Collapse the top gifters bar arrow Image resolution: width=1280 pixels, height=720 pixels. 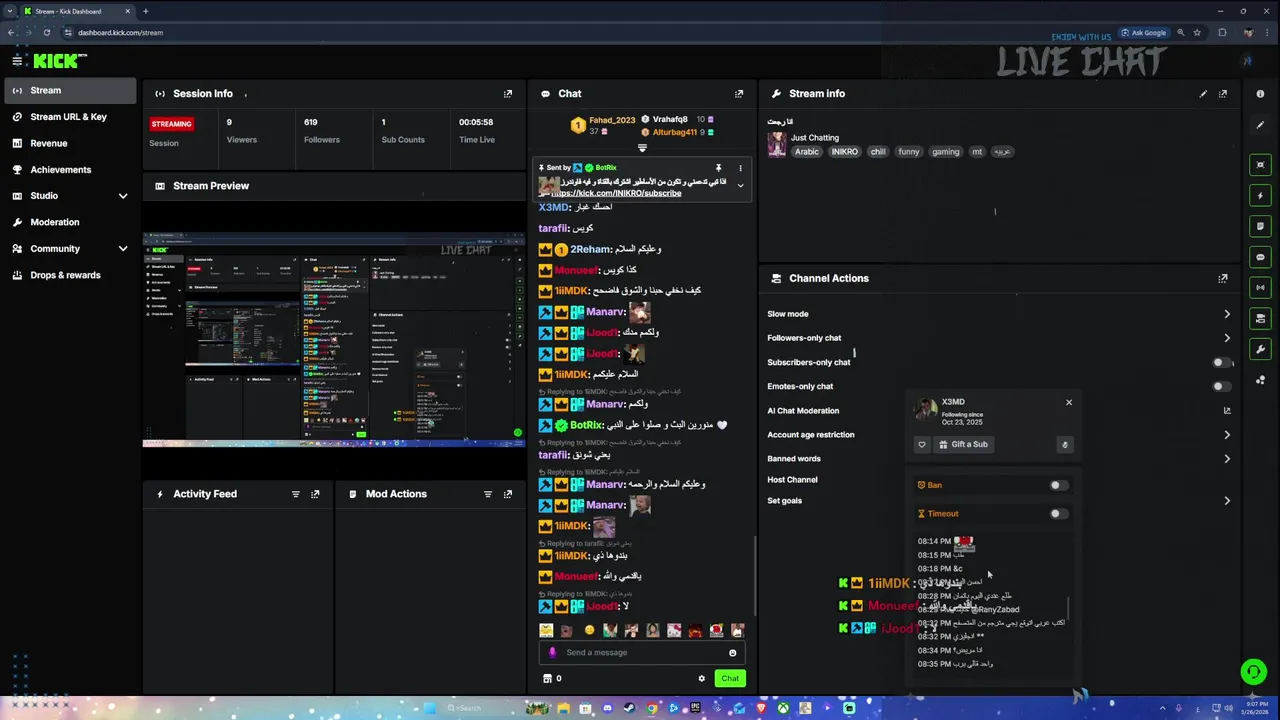tap(642, 148)
